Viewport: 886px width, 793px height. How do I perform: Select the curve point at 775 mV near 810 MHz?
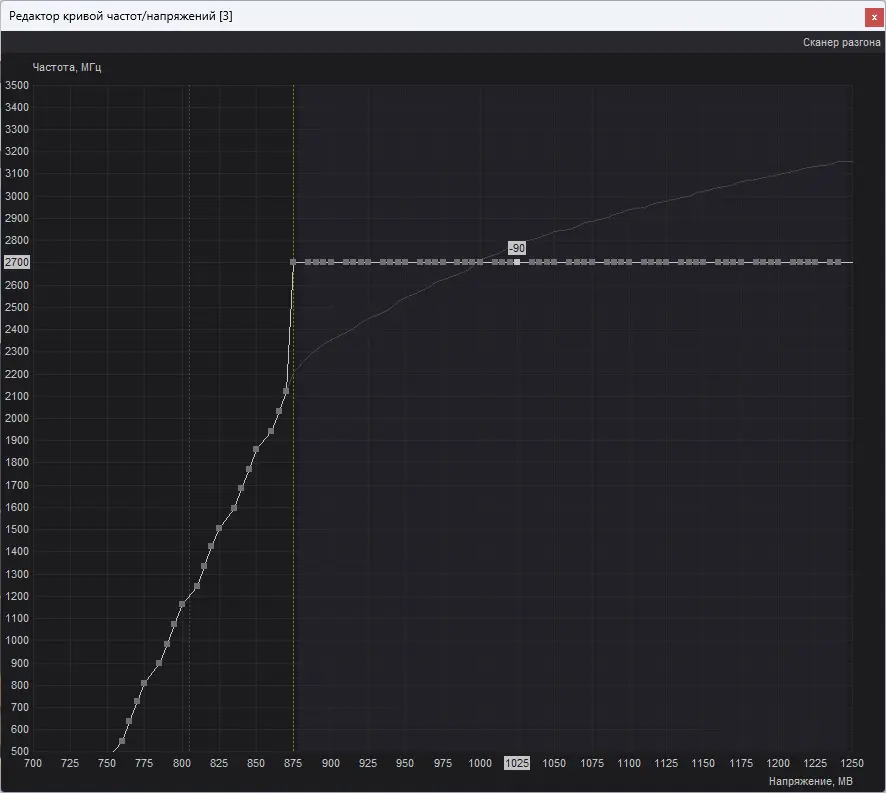(144, 683)
